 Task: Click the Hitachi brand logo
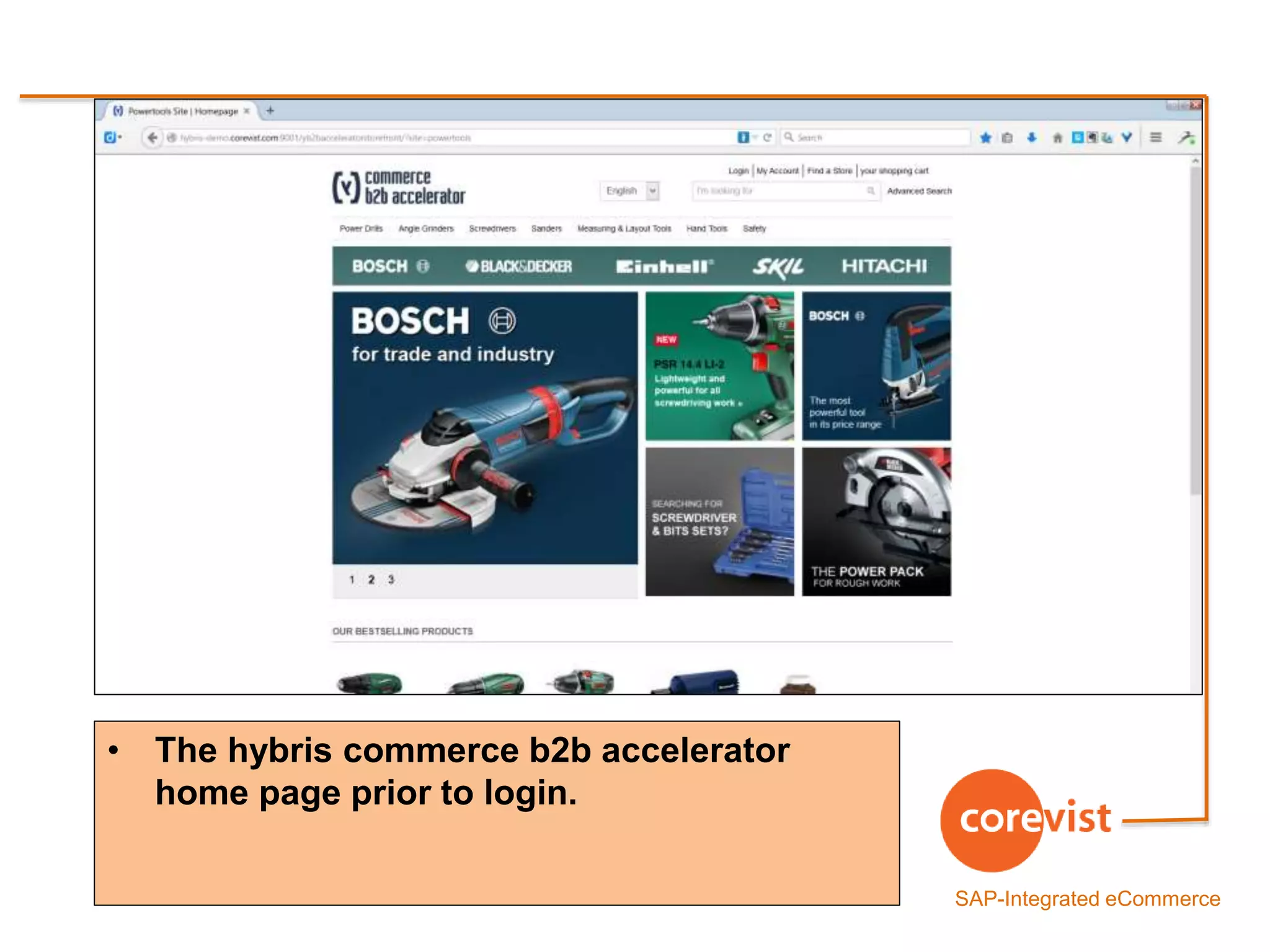(x=884, y=267)
